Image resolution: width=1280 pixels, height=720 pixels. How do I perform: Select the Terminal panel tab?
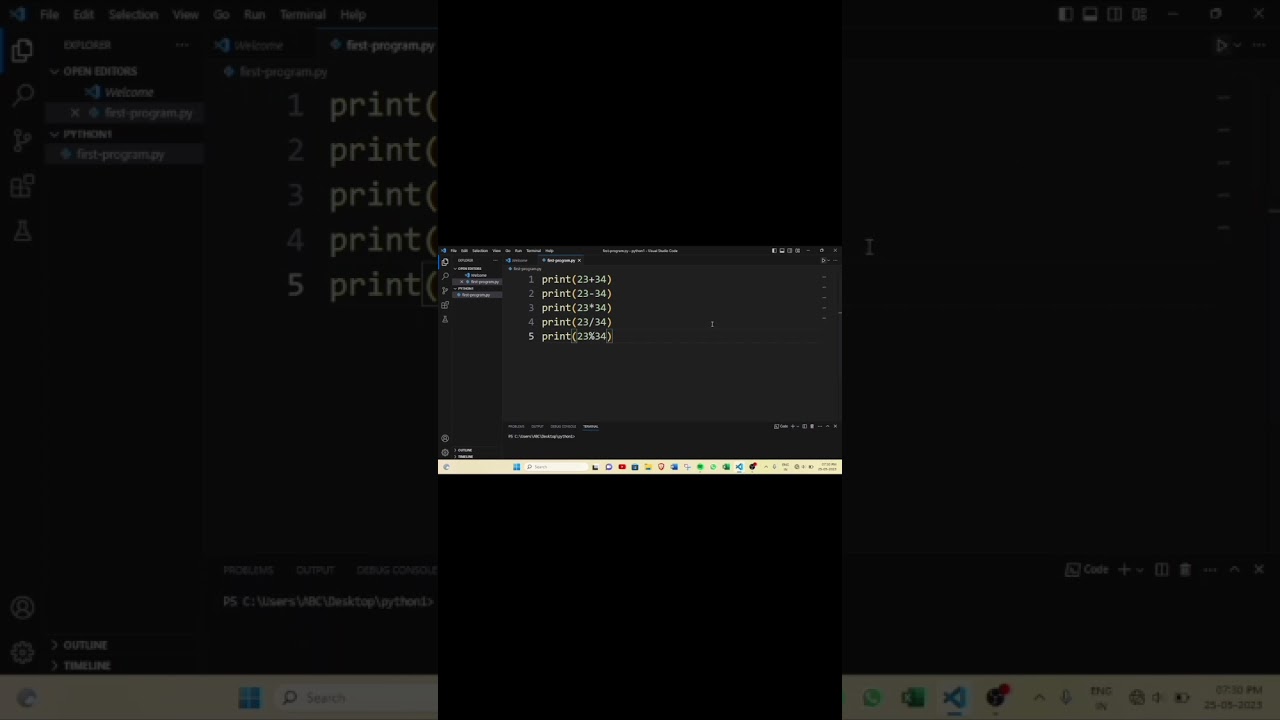coord(591,426)
